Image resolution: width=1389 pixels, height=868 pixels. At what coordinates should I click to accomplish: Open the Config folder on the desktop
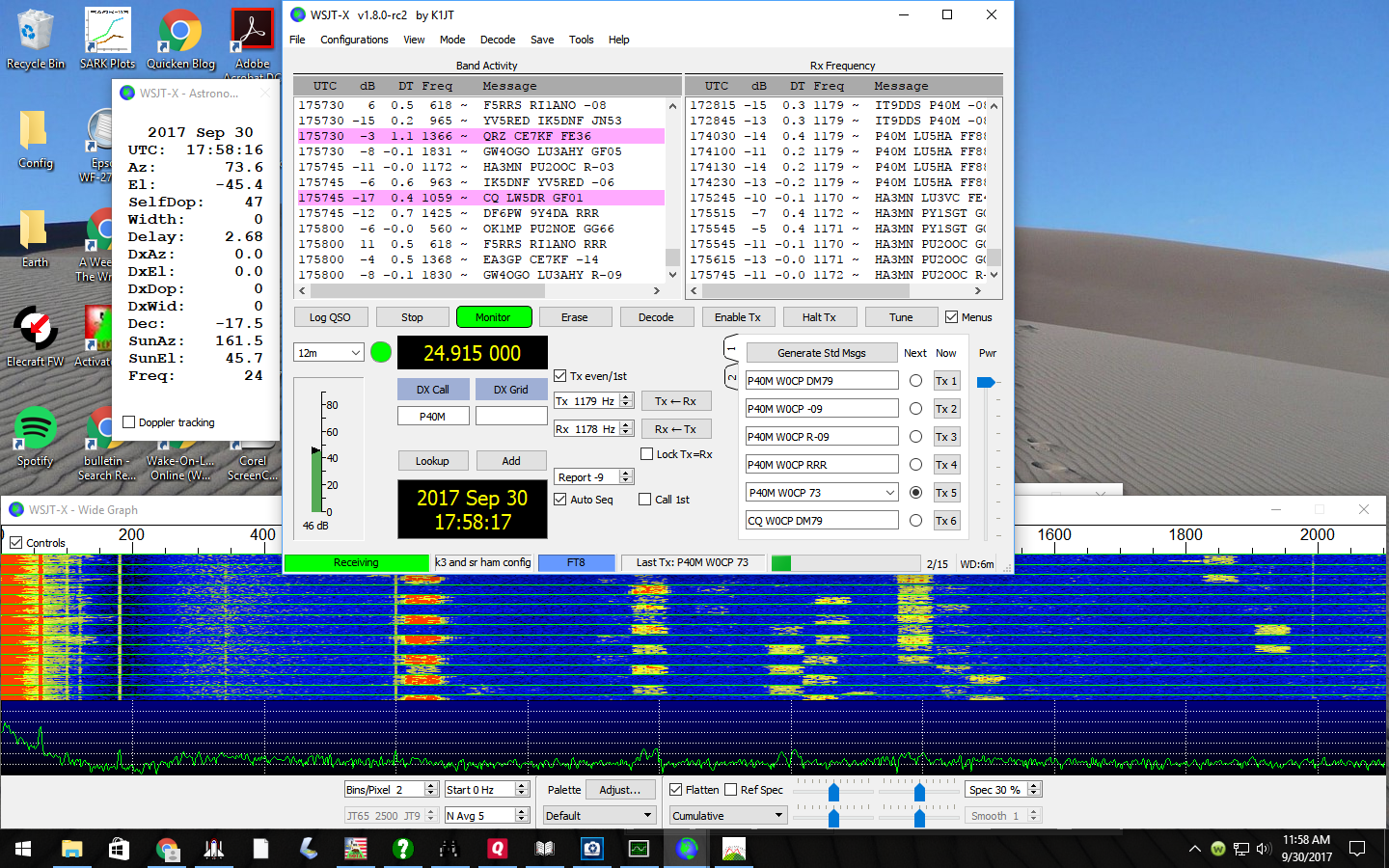[35, 130]
